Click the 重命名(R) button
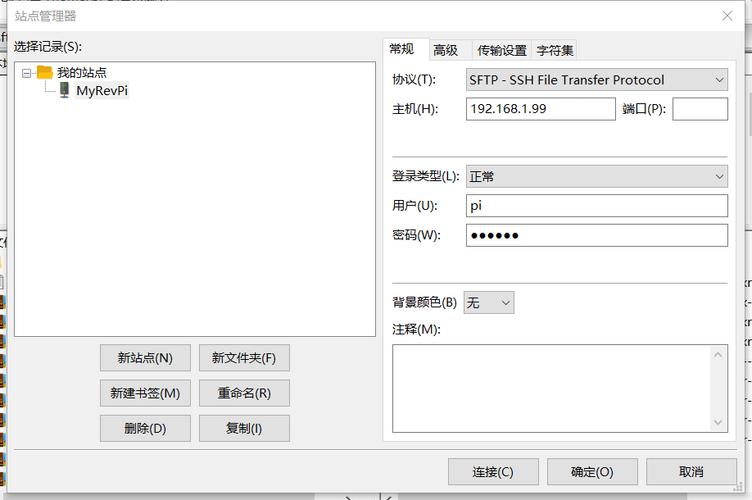The width and height of the screenshot is (752, 500). tap(244, 393)
